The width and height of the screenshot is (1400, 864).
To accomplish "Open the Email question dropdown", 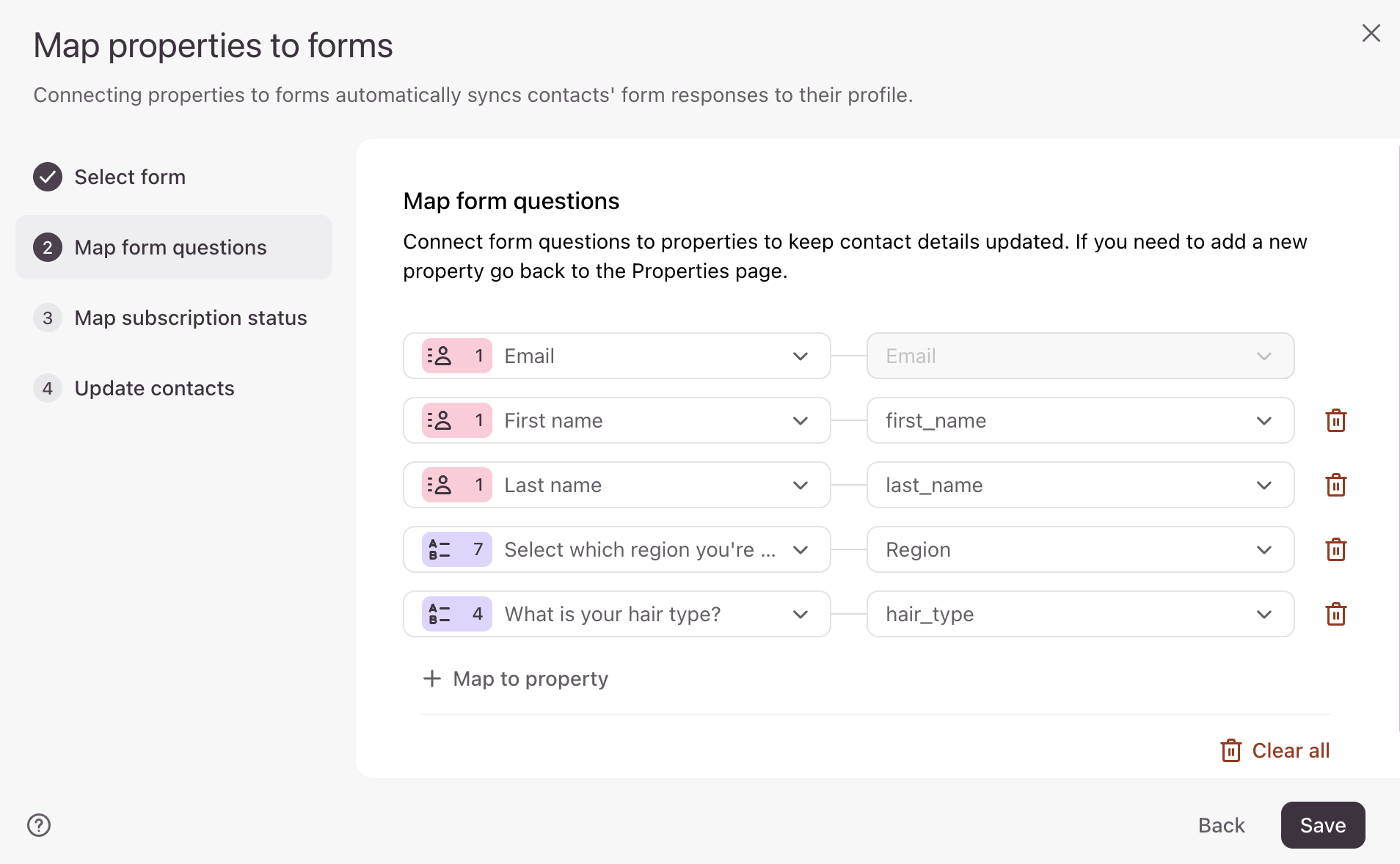I will pos(616,356).
